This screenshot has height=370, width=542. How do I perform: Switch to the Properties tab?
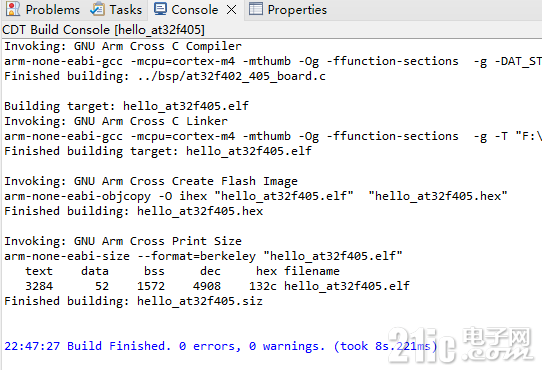(x=297, y=10)
